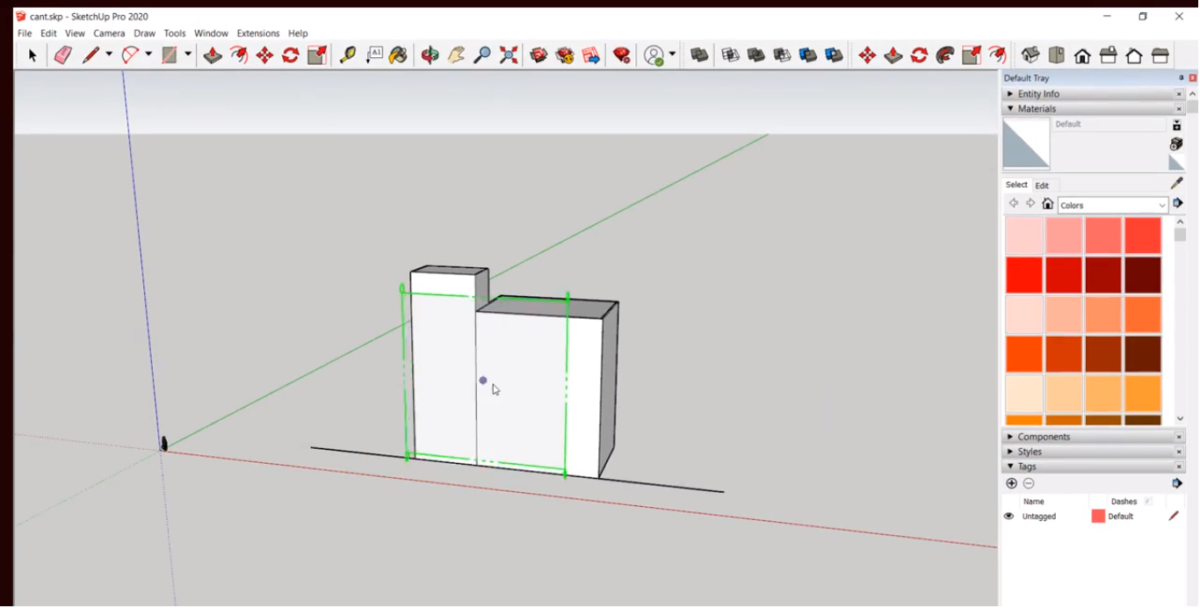Select the Union solid tool
The width and height of the screenshot is (1200, 608).
click(x=756, y=56)
